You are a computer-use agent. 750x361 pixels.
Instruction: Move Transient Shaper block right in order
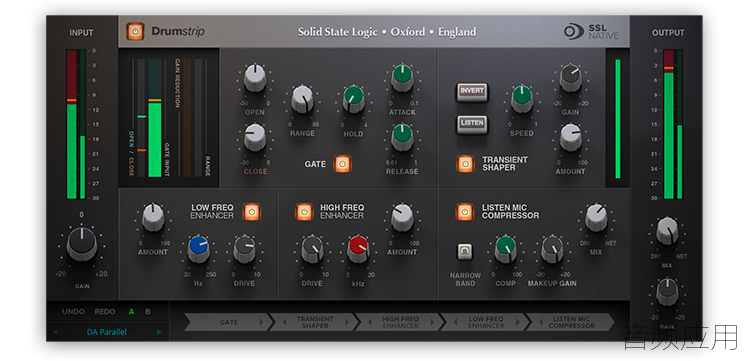click(347, 322)
